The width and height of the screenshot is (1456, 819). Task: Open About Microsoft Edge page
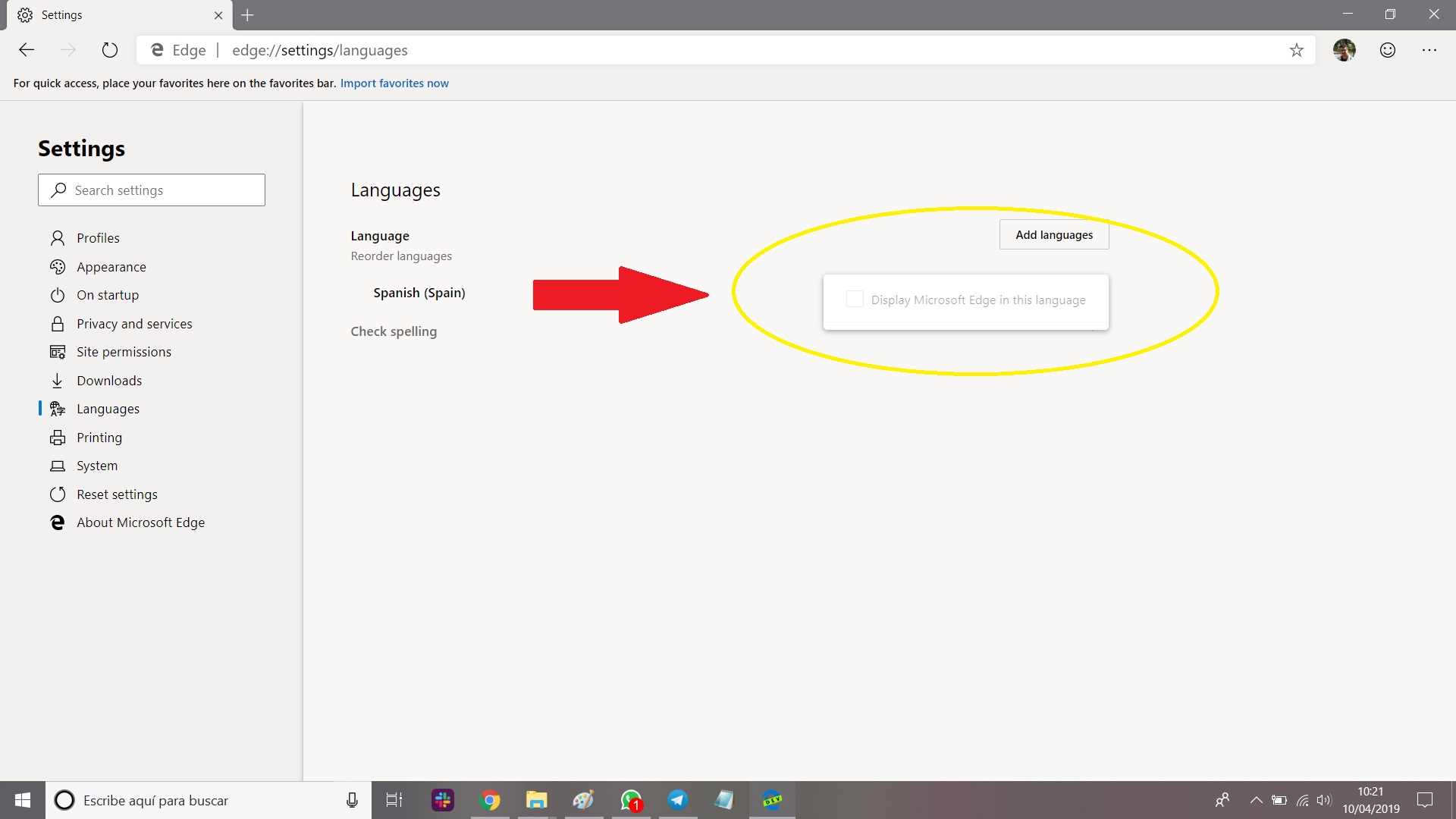(140, 522)
